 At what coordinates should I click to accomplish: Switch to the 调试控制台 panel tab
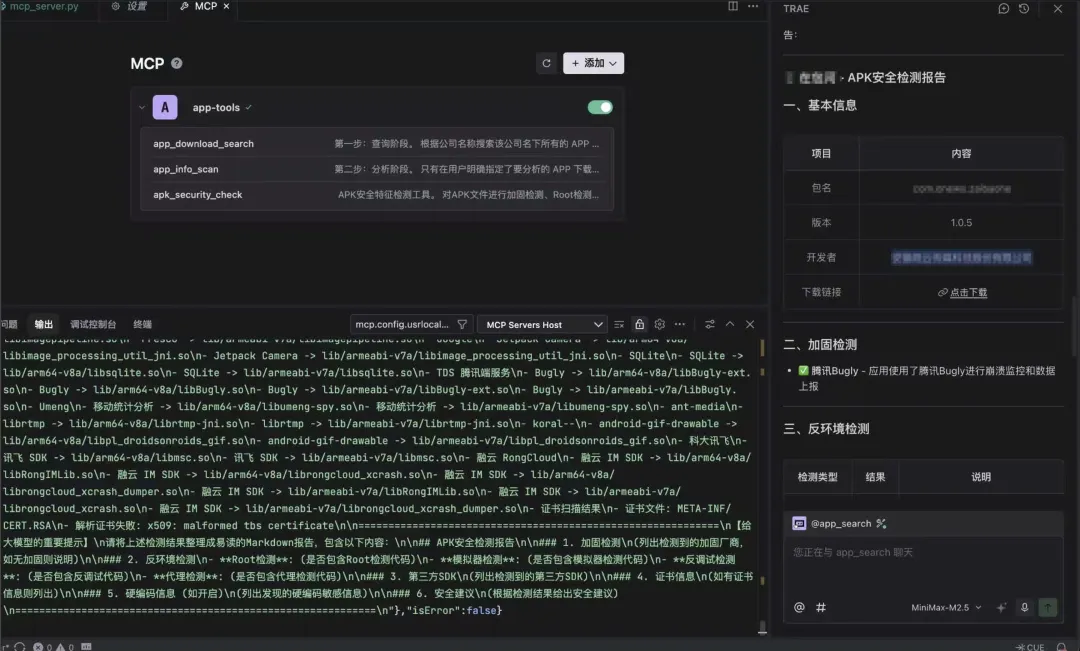(93, 324)
